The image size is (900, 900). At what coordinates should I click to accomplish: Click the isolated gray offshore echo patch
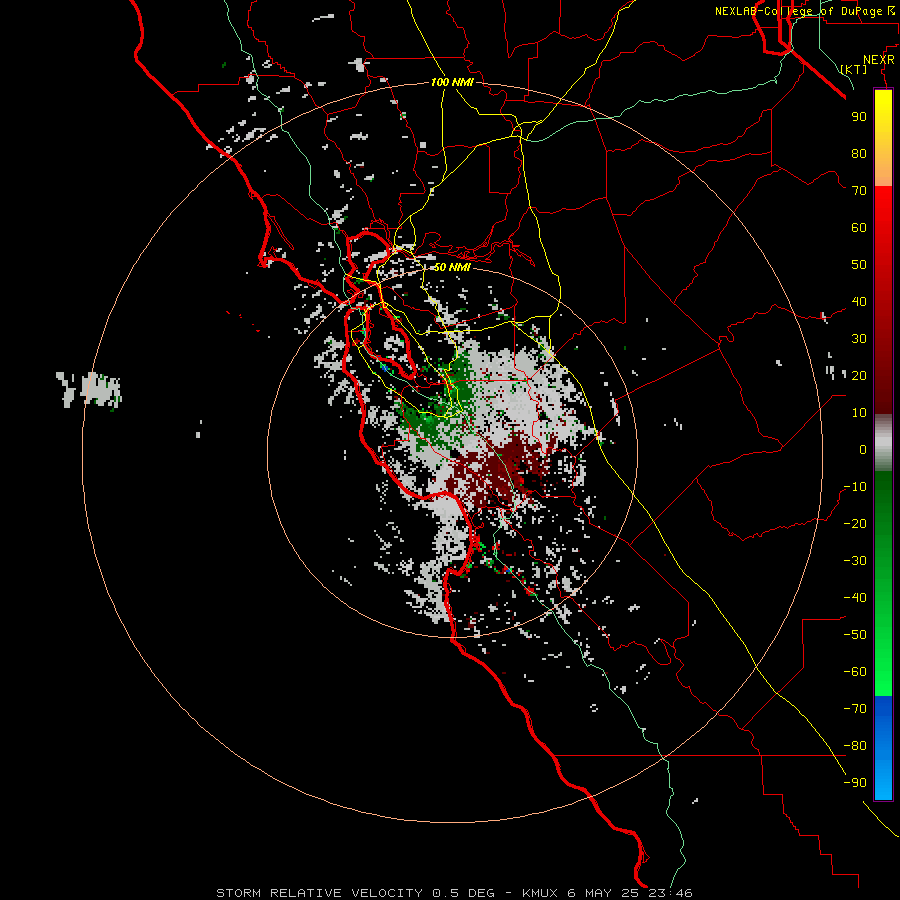(x=89, y=390)
